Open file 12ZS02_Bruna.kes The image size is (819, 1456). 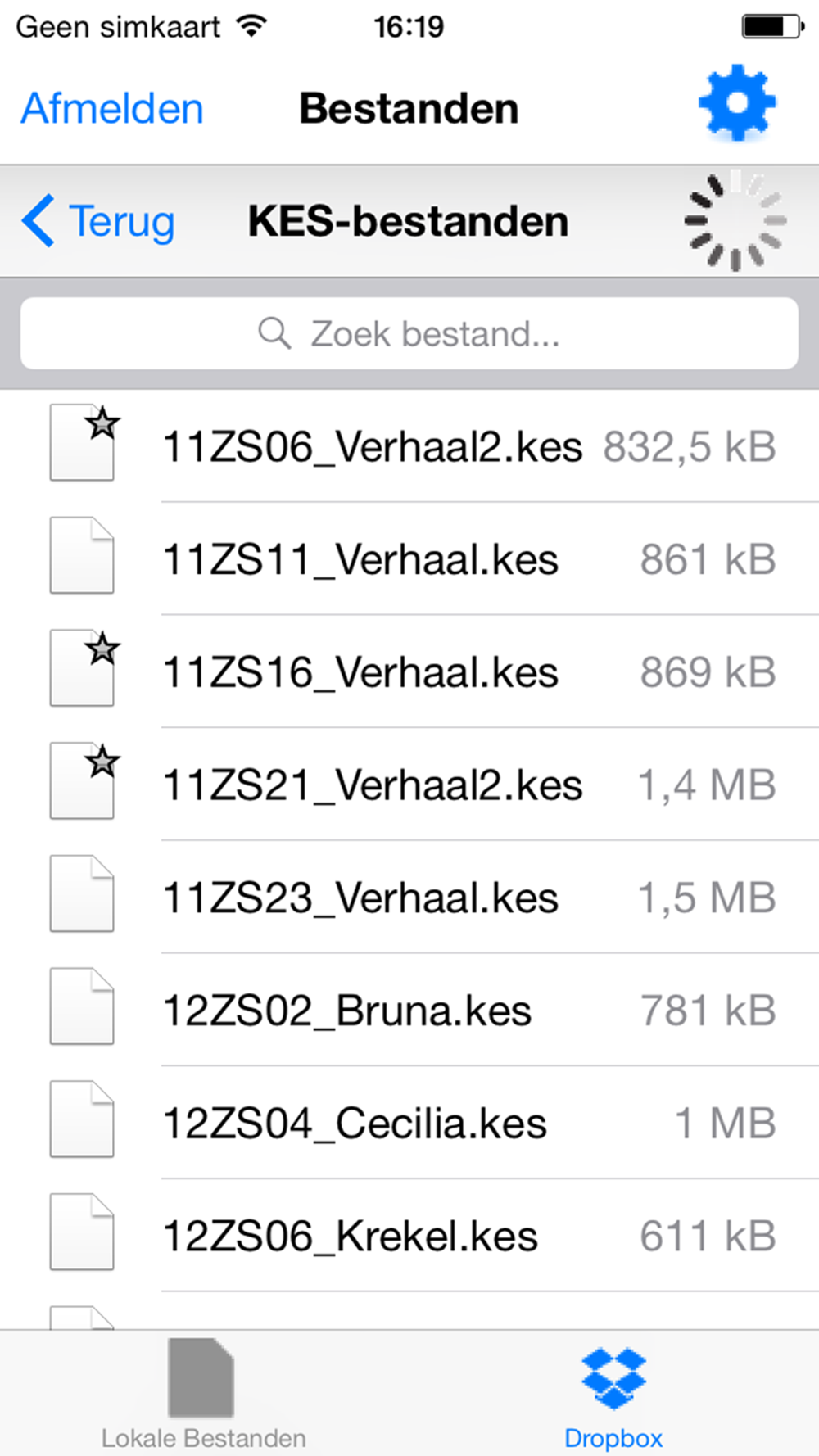pyautogui.click(x=409, y=1010)
